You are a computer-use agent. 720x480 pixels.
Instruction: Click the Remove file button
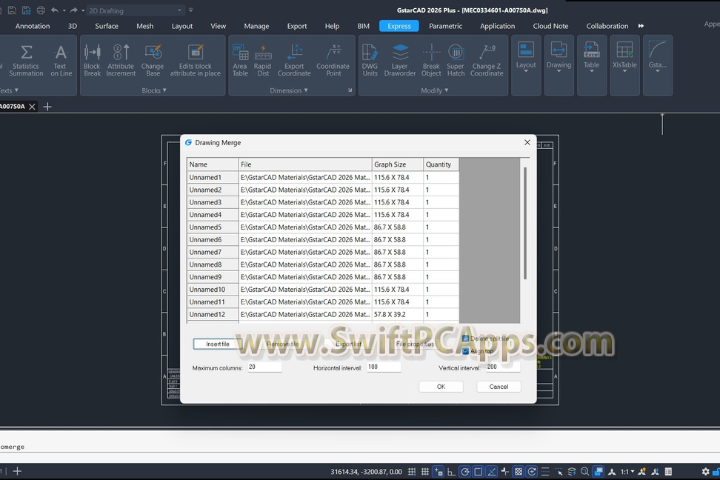pyautogui.click(x=283, y=344)
